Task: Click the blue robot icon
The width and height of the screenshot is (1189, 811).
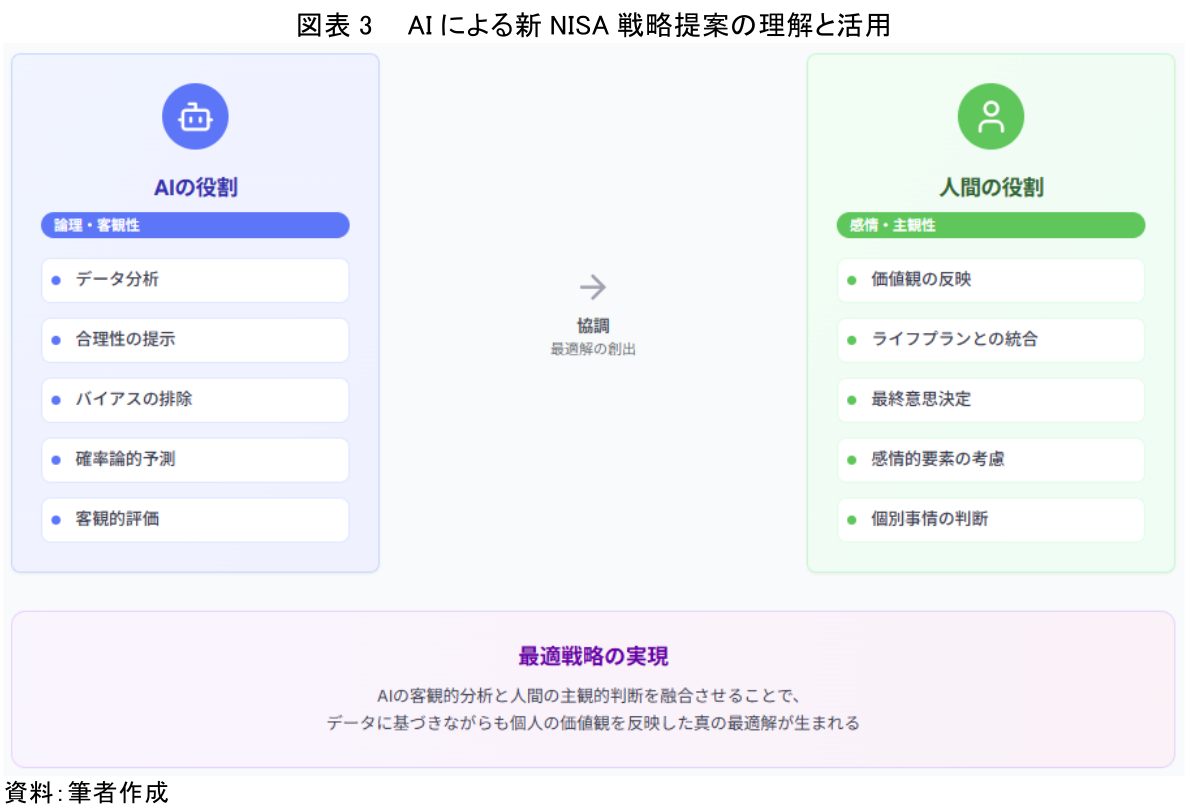Action: click(x=195, y=117)
